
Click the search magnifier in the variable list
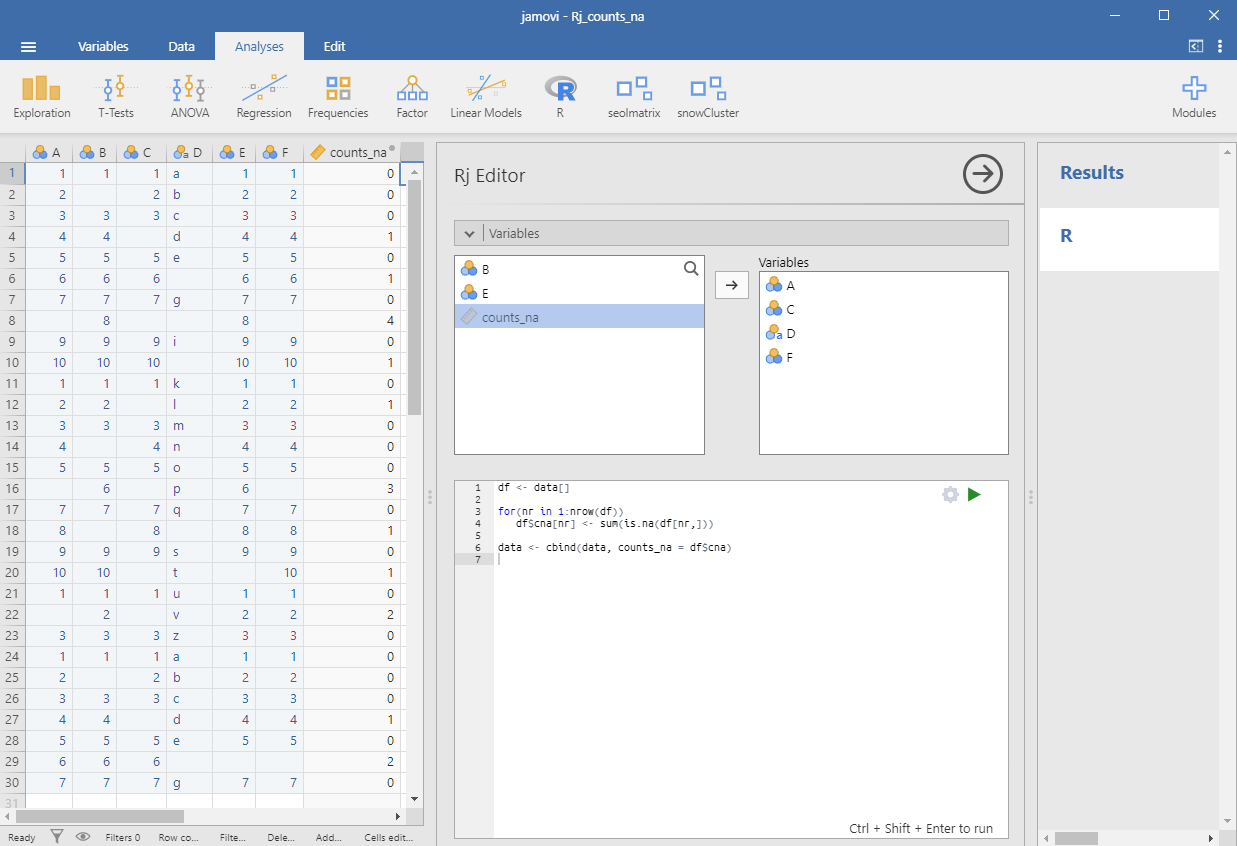coord(691,268)
